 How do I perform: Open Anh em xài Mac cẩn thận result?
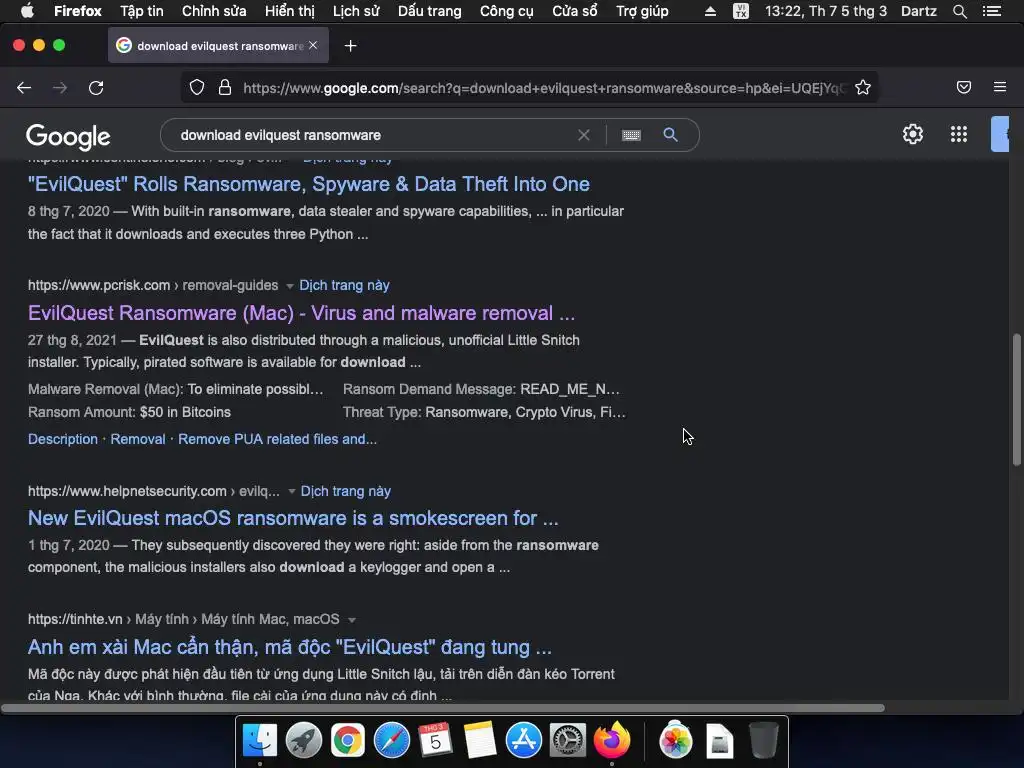click(289, 647)
